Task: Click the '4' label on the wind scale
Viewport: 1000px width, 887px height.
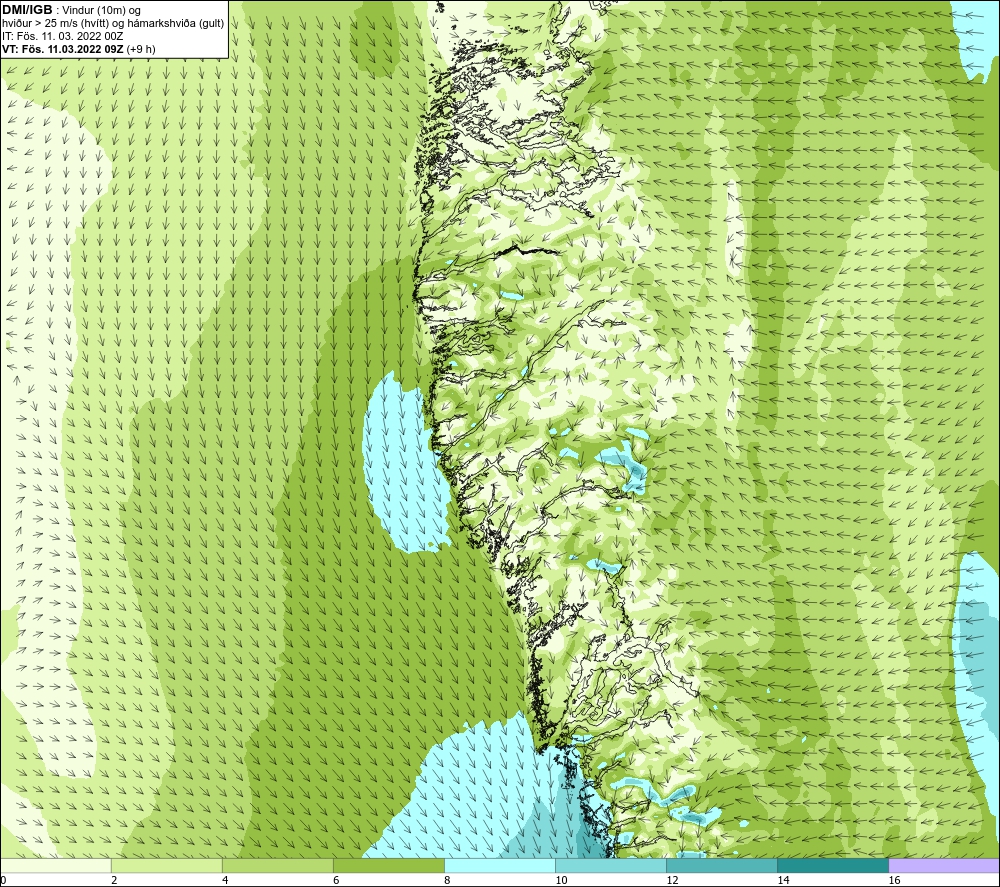Action: [x=225, y=880]
